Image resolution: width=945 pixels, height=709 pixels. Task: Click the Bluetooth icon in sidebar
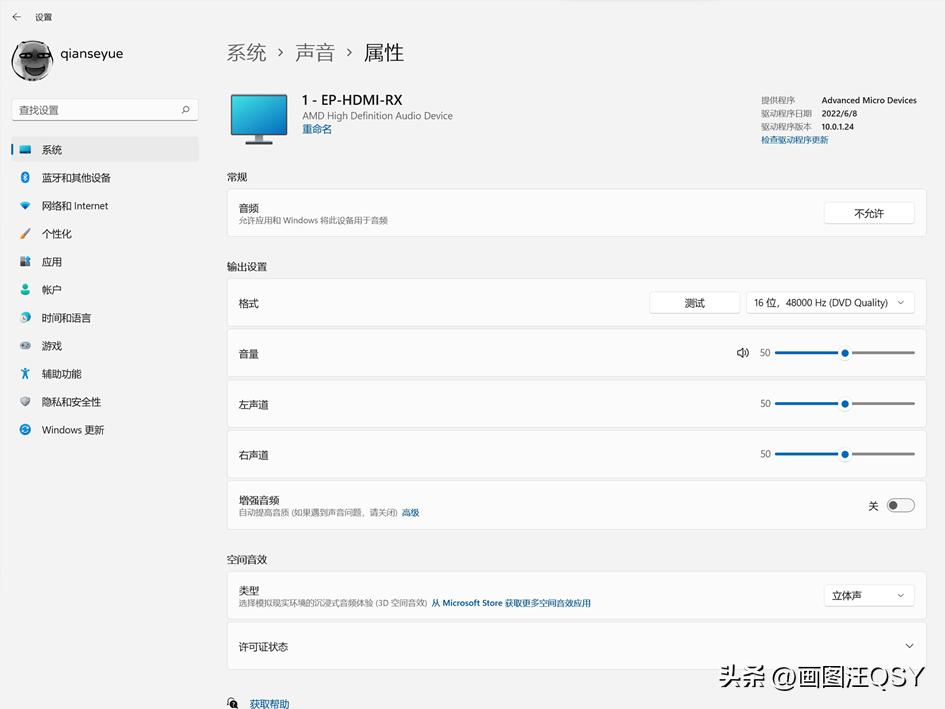click(25, 178)
